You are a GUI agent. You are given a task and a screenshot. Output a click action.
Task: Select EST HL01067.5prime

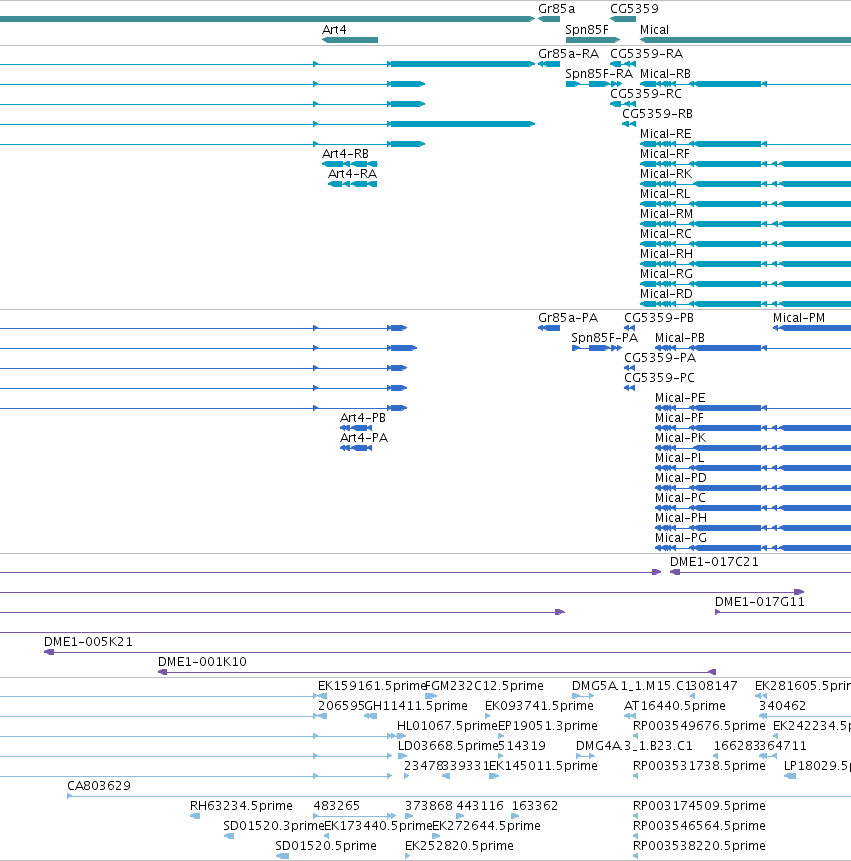pyautogui.click(x=447, y=726)
